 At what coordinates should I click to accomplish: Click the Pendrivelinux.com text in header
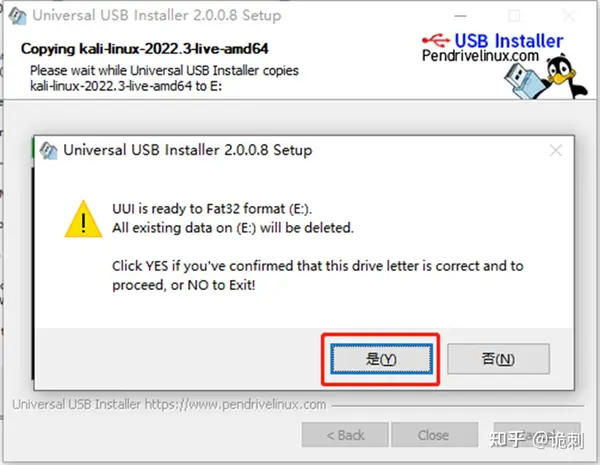(480, 56)
